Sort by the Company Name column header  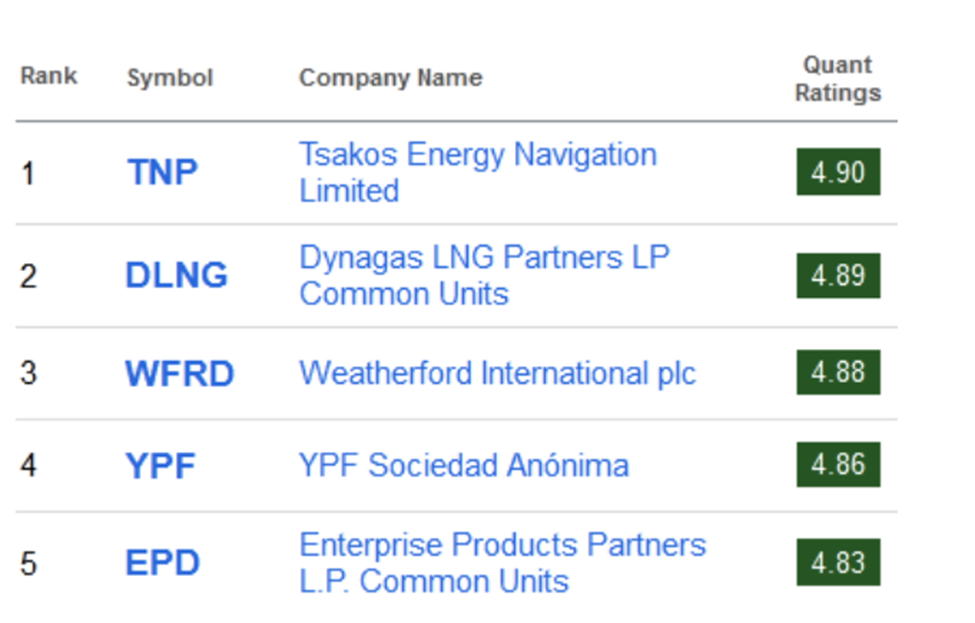click(390, 78)
